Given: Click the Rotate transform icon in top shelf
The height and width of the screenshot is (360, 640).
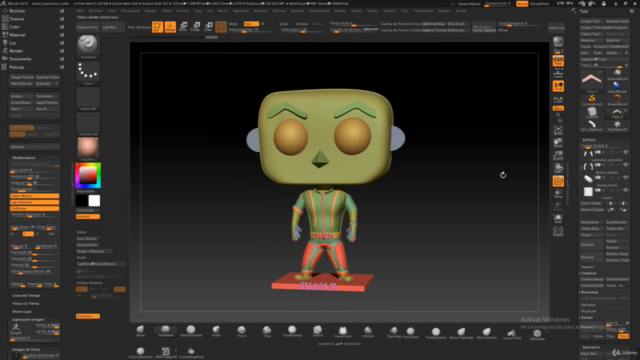Looking at the screenshot, I should (208, 27).
